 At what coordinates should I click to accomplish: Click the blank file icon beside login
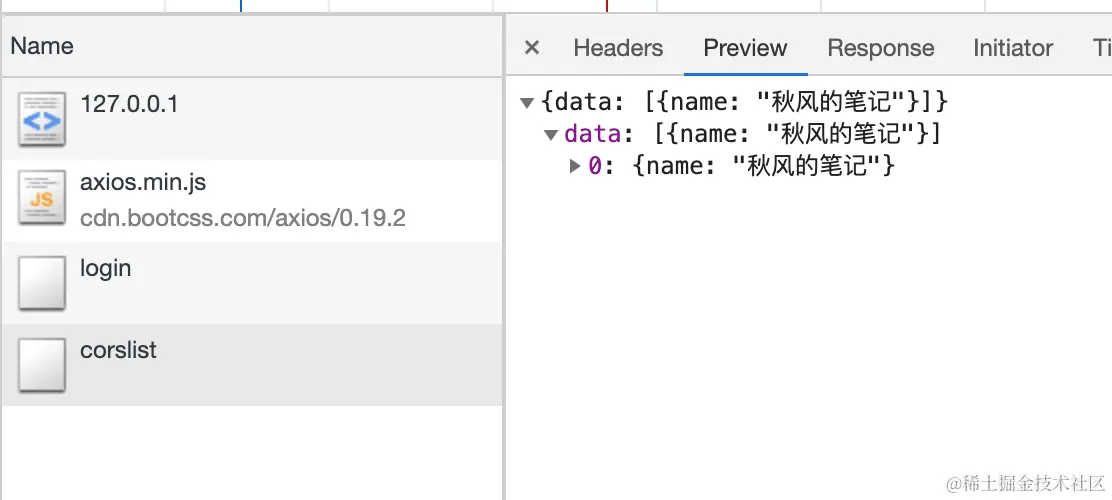point(42,283)
